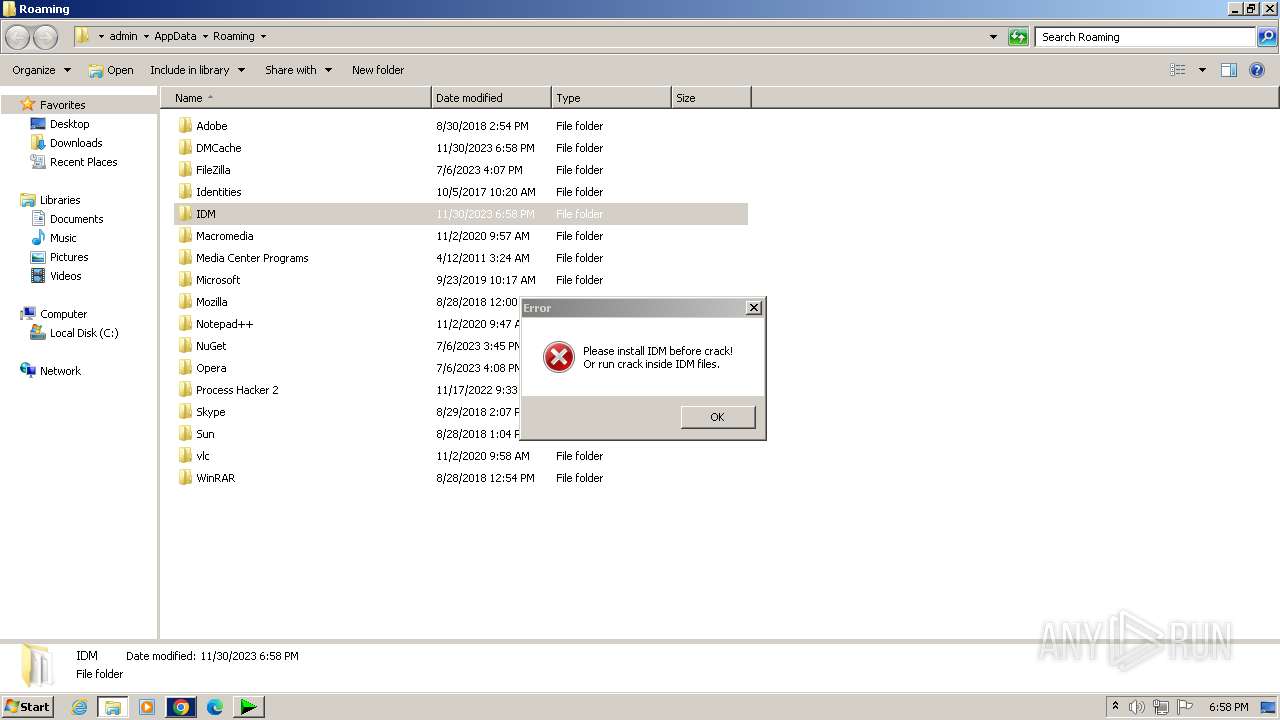
Task: Open the Music library
Action: point(63,238)
